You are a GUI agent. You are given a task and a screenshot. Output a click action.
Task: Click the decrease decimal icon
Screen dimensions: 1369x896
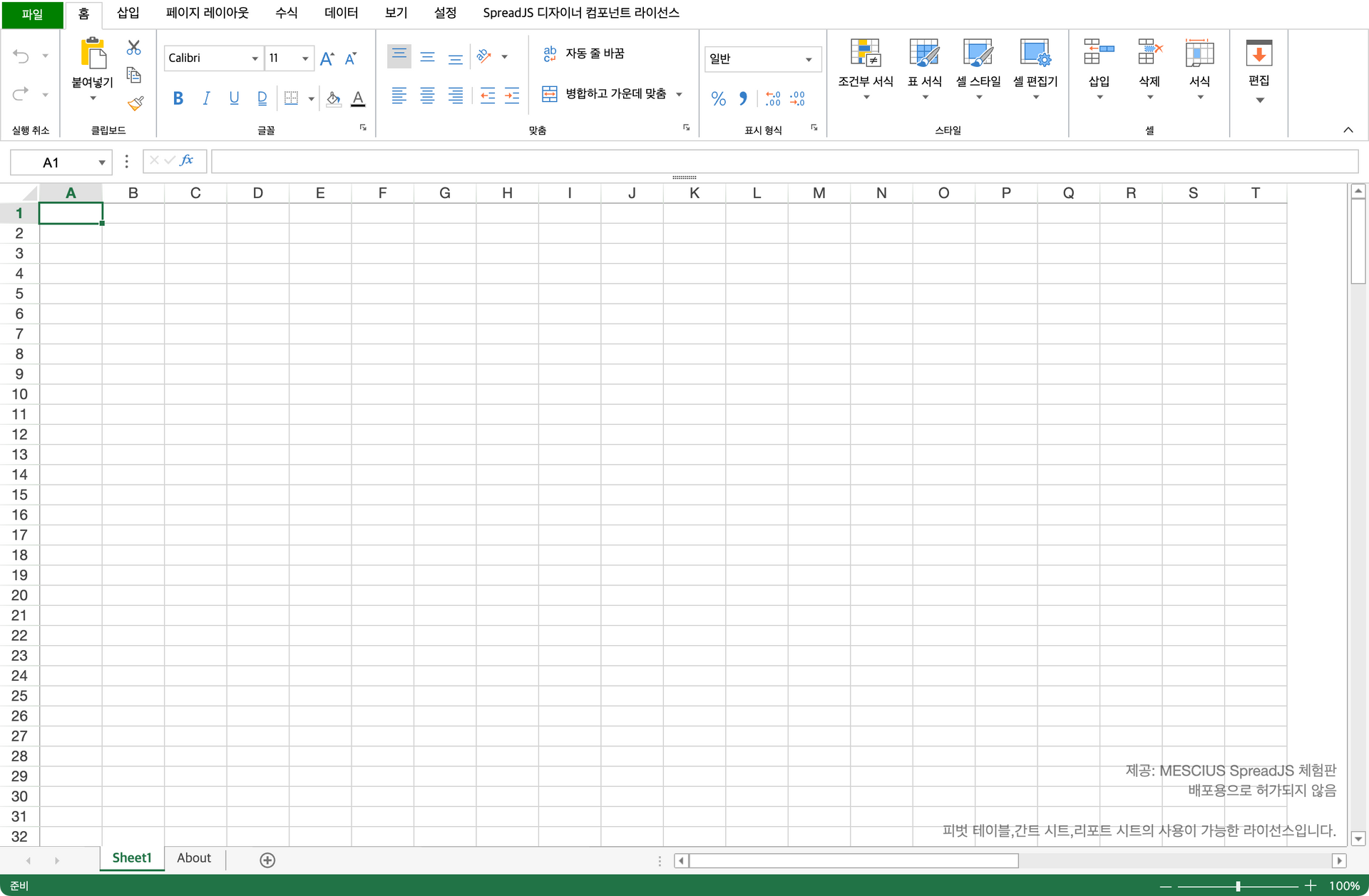click(797, 98)
